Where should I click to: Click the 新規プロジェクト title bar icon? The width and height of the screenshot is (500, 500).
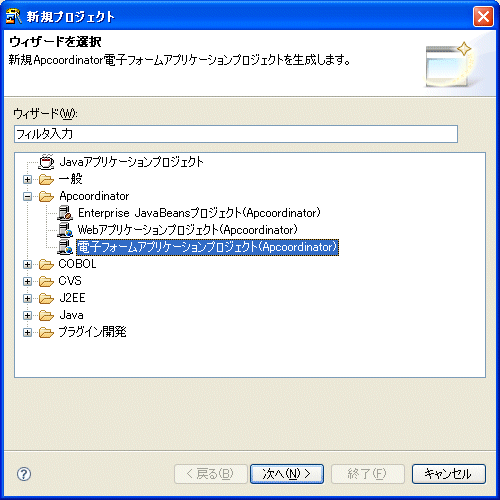point(14,16)
